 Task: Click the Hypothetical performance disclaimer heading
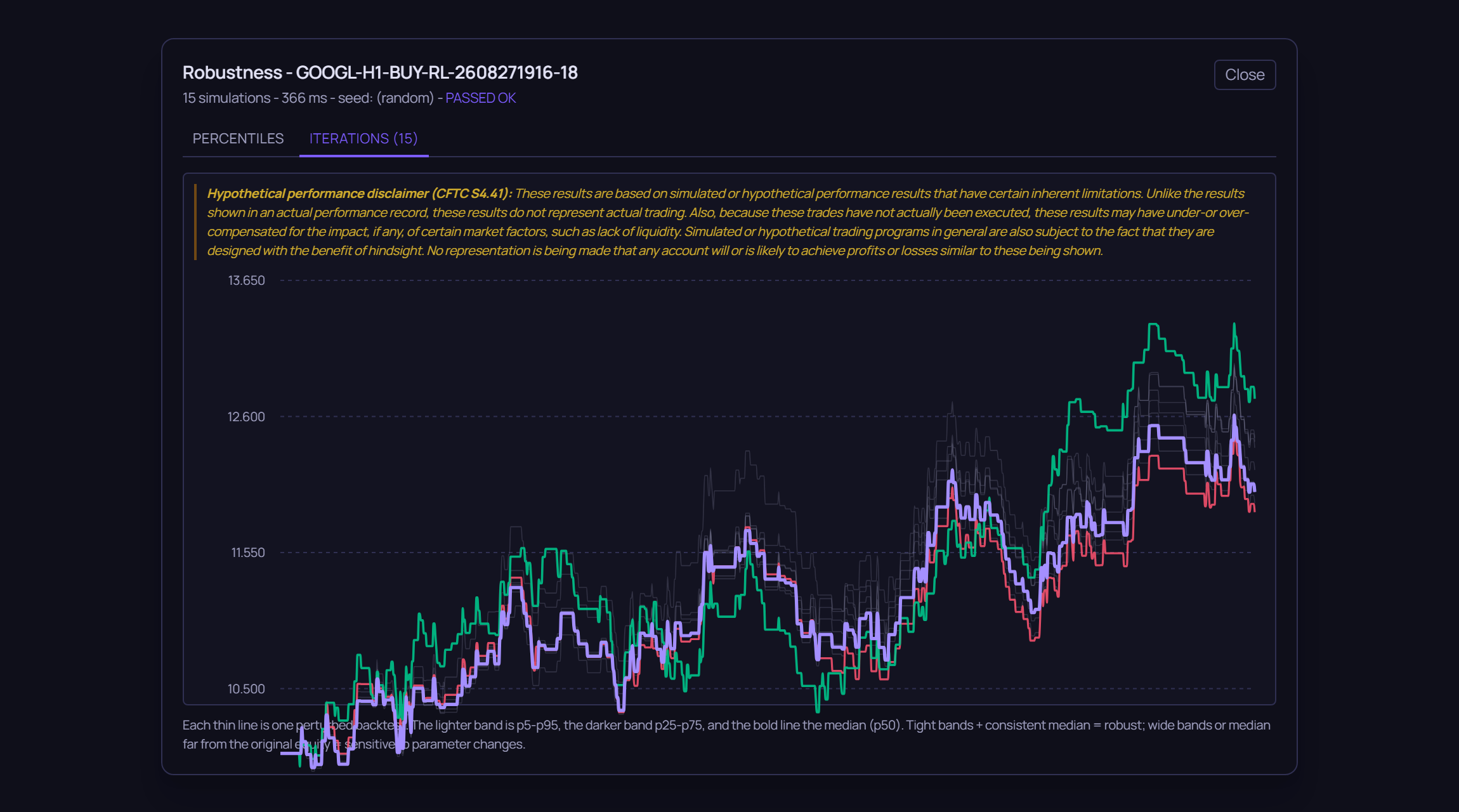pyautogui.click(x=360, y=193)
